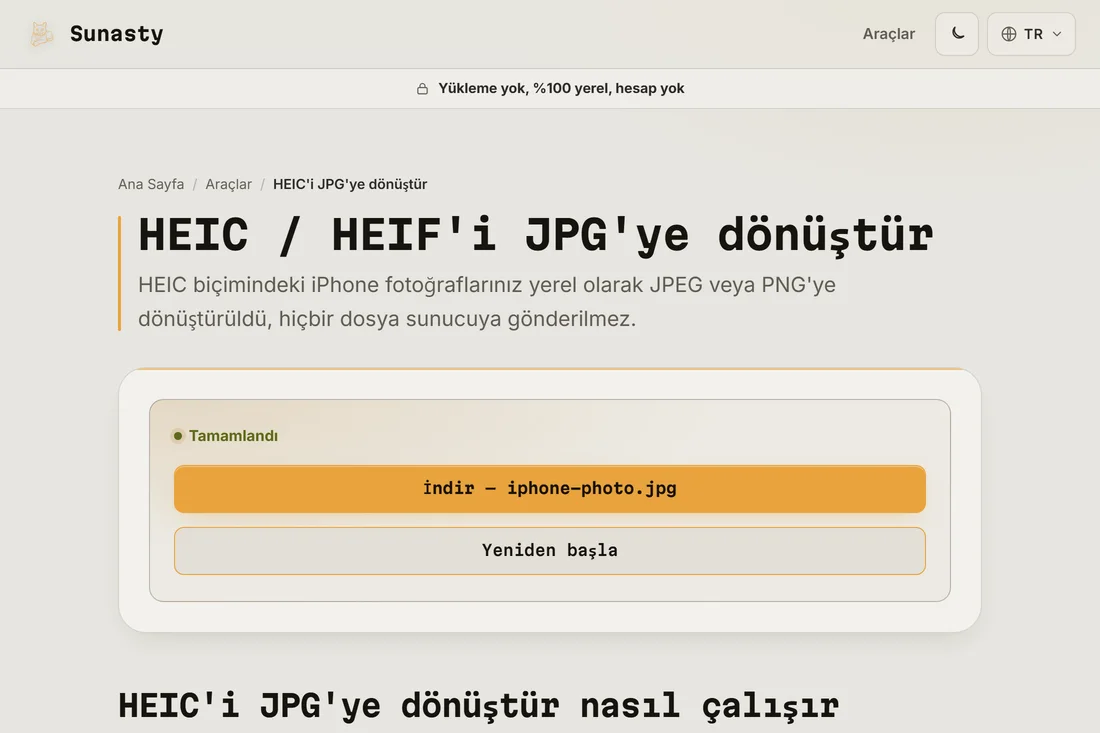Viewport: 1100px width, 733px height.
Task: Click the green status dot beside Tamamlandı
Action: (177, 436)
